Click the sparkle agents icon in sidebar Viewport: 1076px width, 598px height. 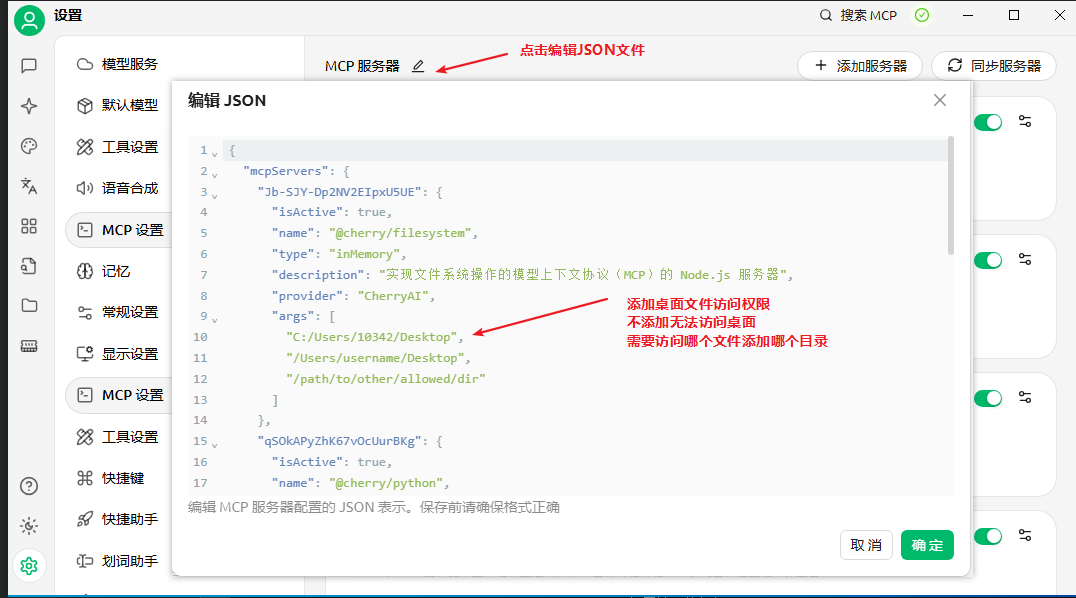(29, 106)
